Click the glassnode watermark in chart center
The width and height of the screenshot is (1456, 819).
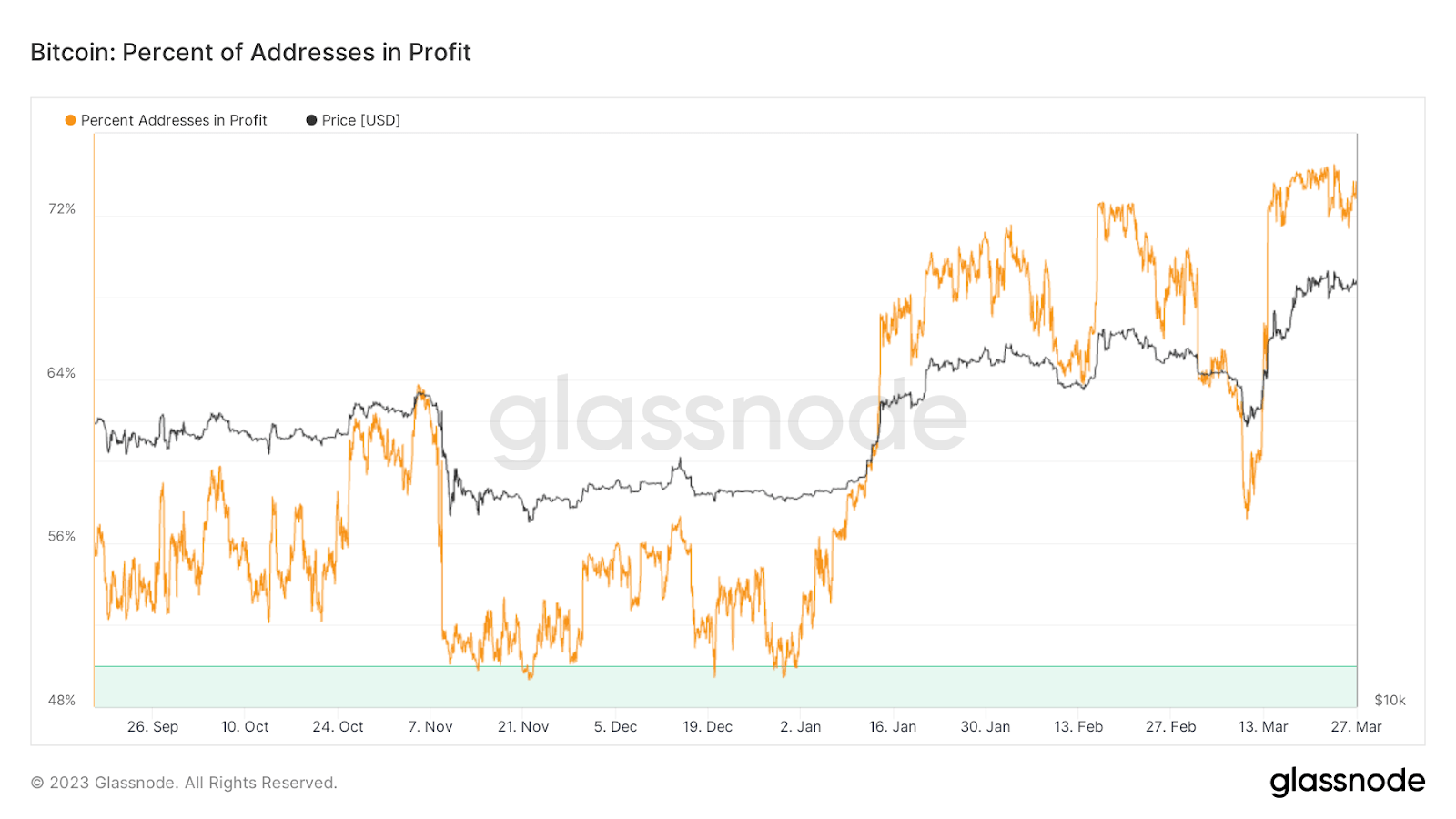click(x=728, y=419)
